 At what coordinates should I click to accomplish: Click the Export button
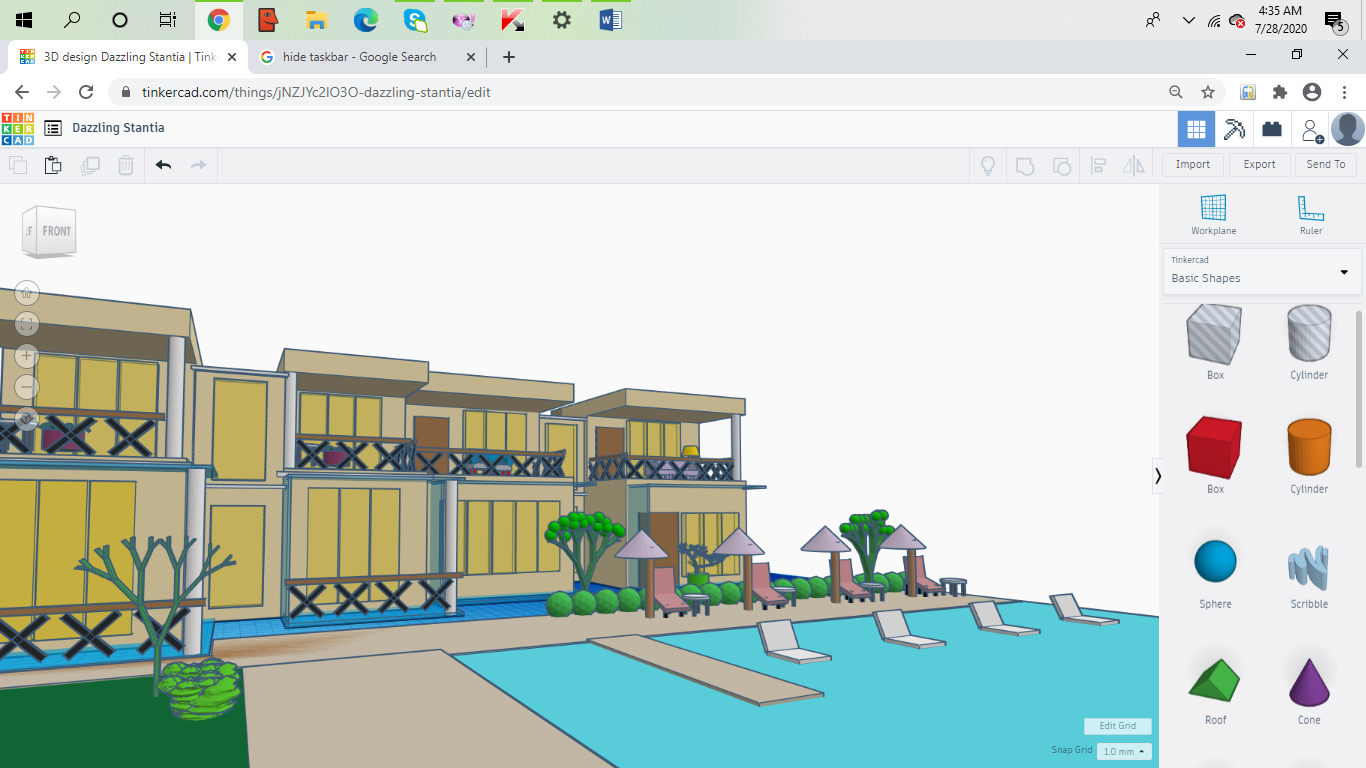tap(1259, 165)
